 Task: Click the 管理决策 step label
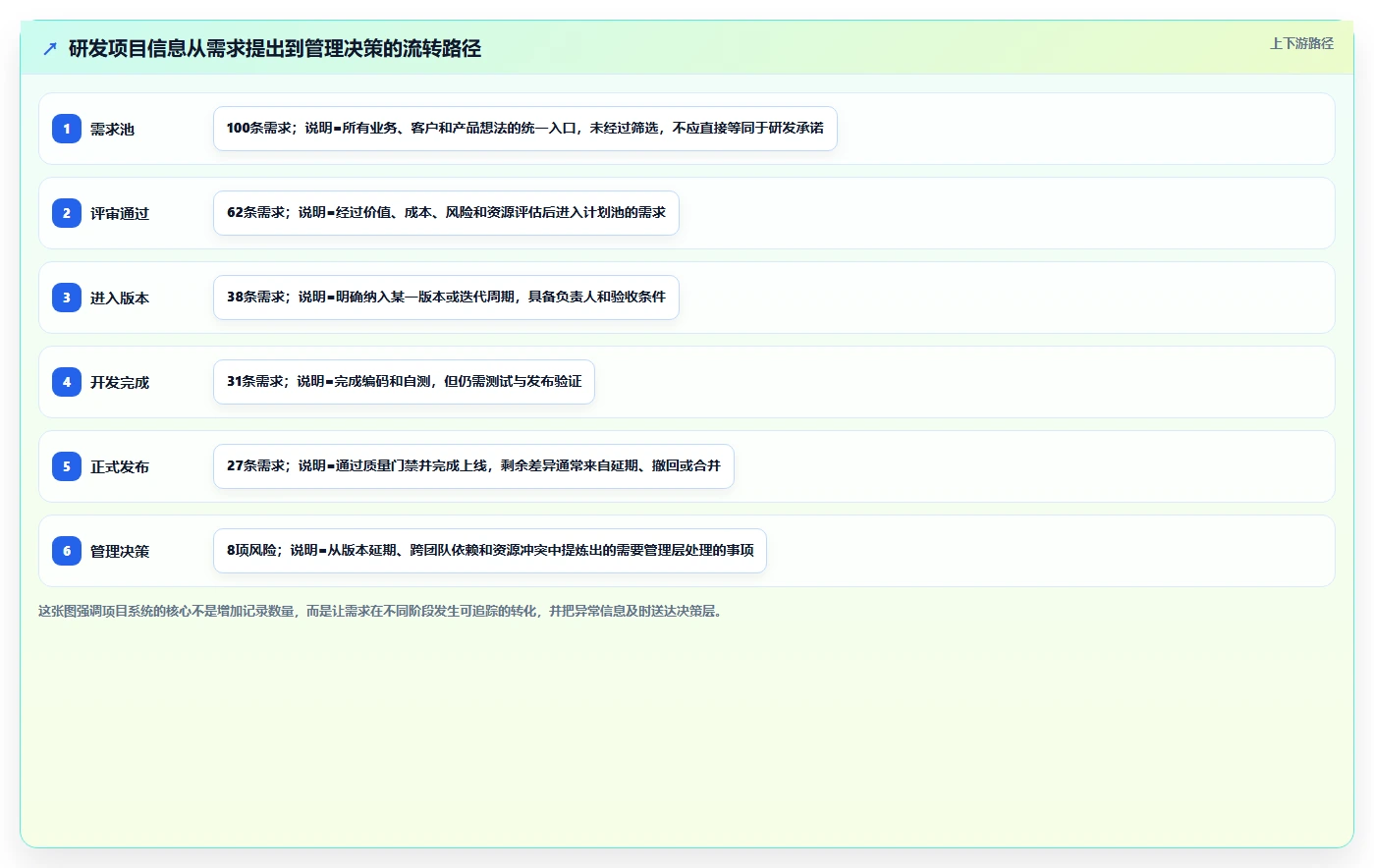pyautogui.click(x=120, y=551)
